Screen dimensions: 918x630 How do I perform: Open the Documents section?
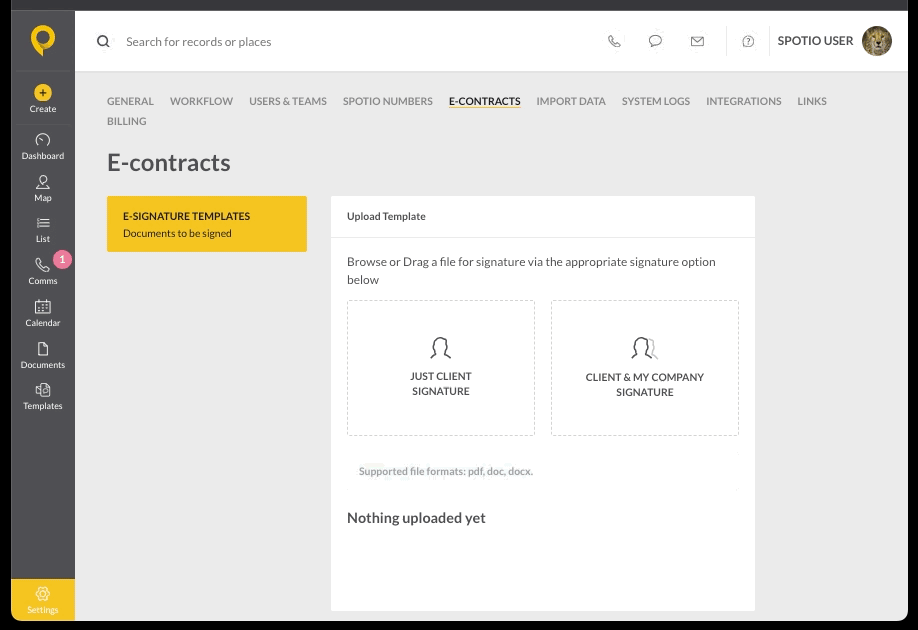coord(42,355)
